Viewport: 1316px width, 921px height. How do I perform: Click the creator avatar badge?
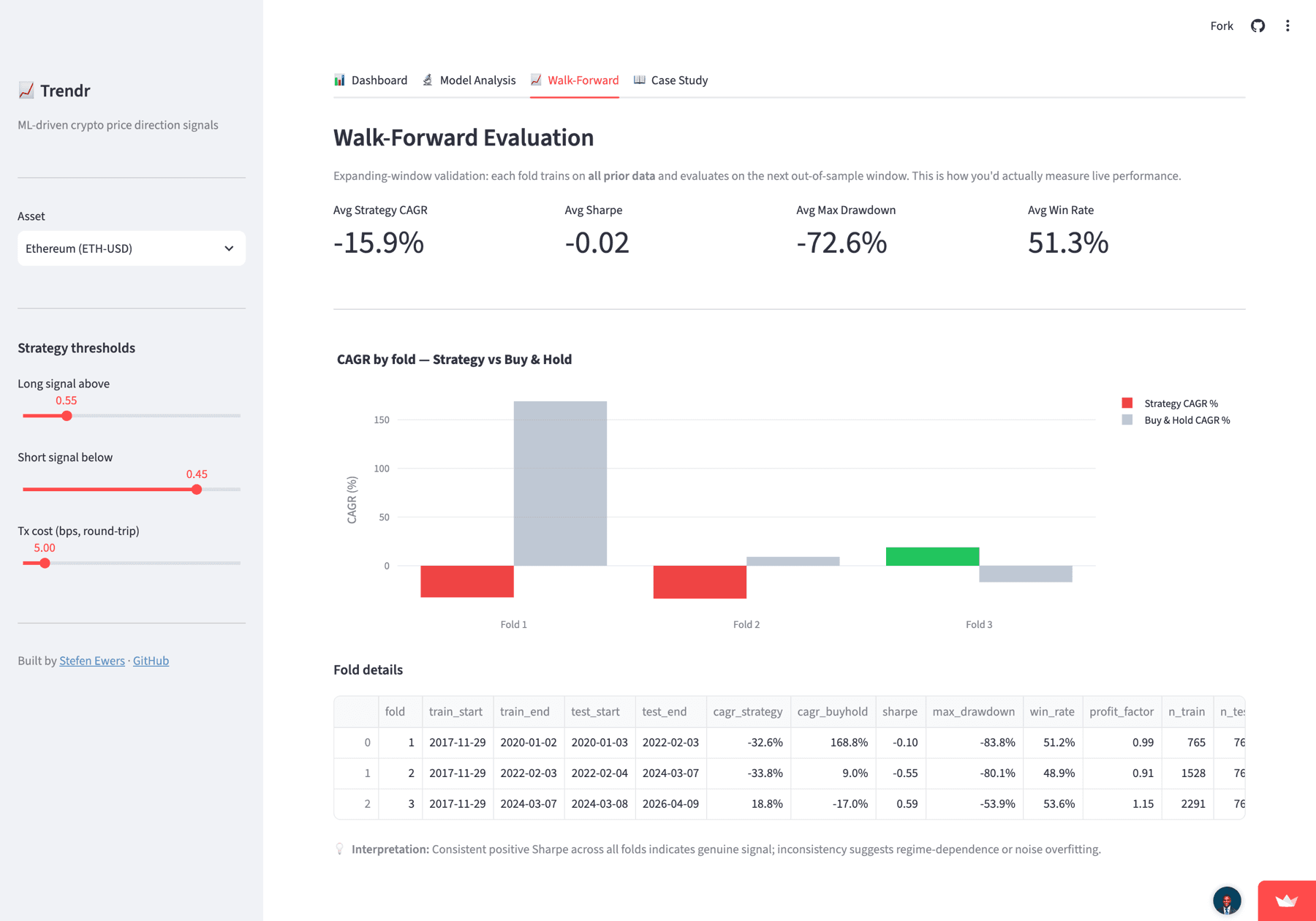(1227, 901)
